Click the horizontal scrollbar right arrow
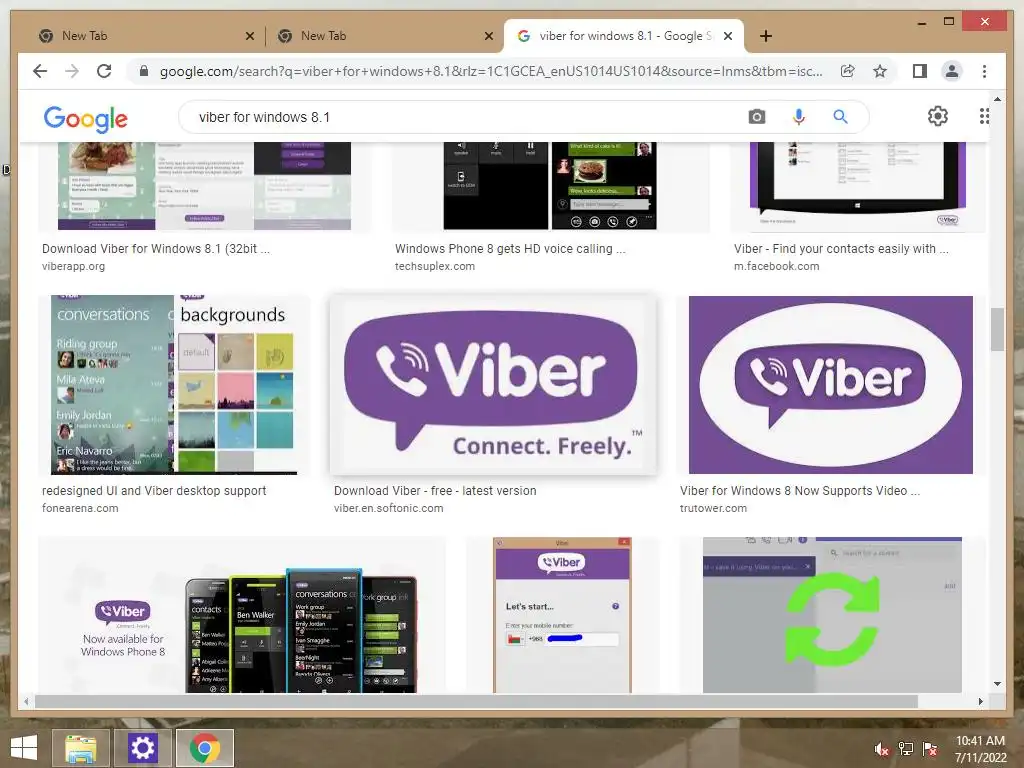The image size is (1024, 768). point(980,701)
